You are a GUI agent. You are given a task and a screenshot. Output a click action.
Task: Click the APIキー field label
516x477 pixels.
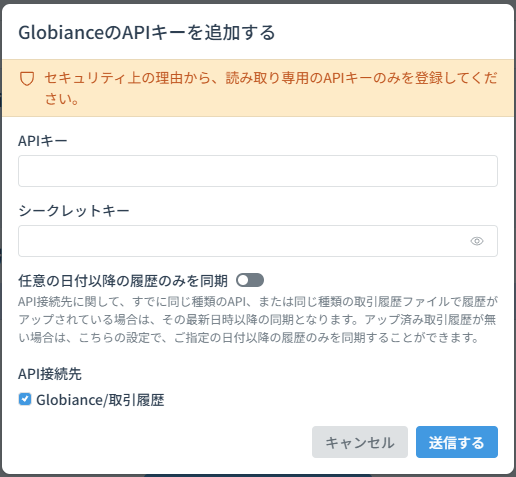(43, 141)
